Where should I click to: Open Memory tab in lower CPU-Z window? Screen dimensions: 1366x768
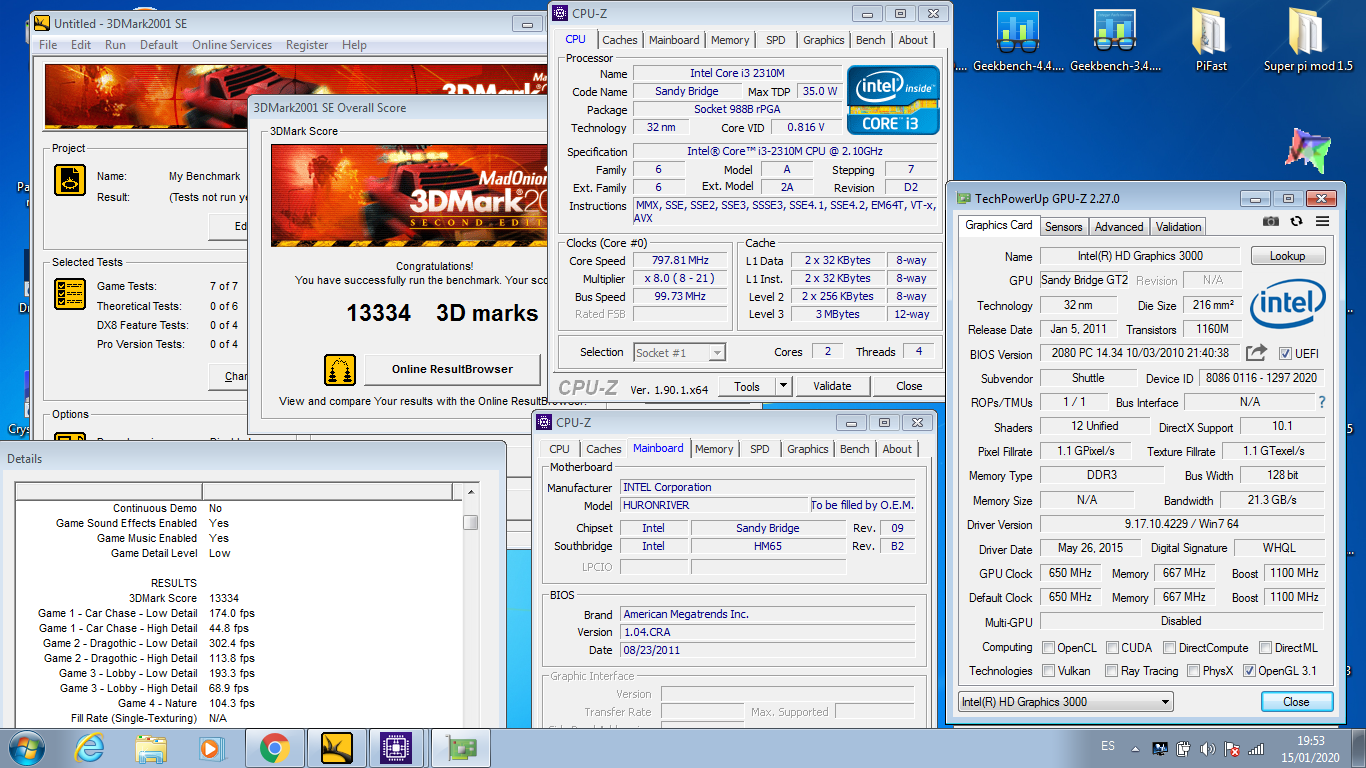tap(714, 449)
